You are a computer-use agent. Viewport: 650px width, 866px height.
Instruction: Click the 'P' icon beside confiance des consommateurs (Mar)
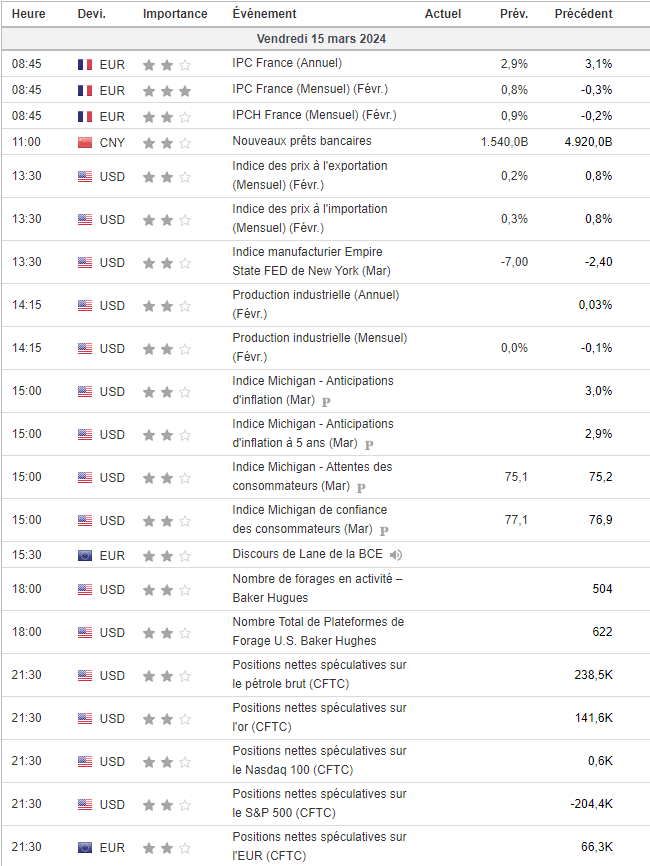point(383,530)
